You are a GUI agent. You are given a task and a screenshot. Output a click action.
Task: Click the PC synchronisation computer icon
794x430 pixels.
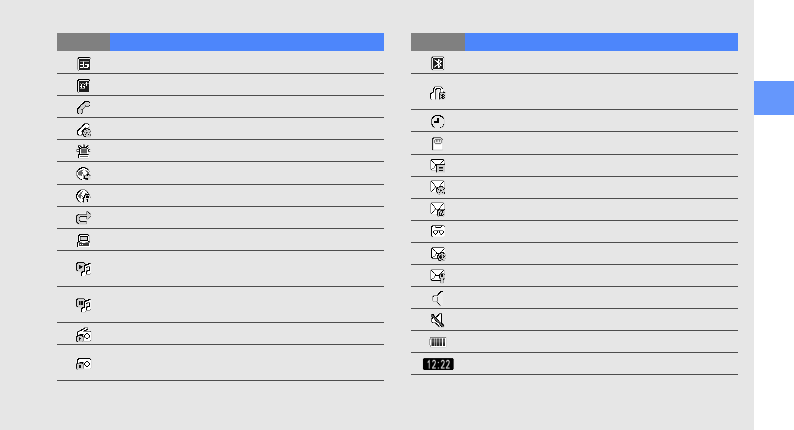(x=84, y=240)
